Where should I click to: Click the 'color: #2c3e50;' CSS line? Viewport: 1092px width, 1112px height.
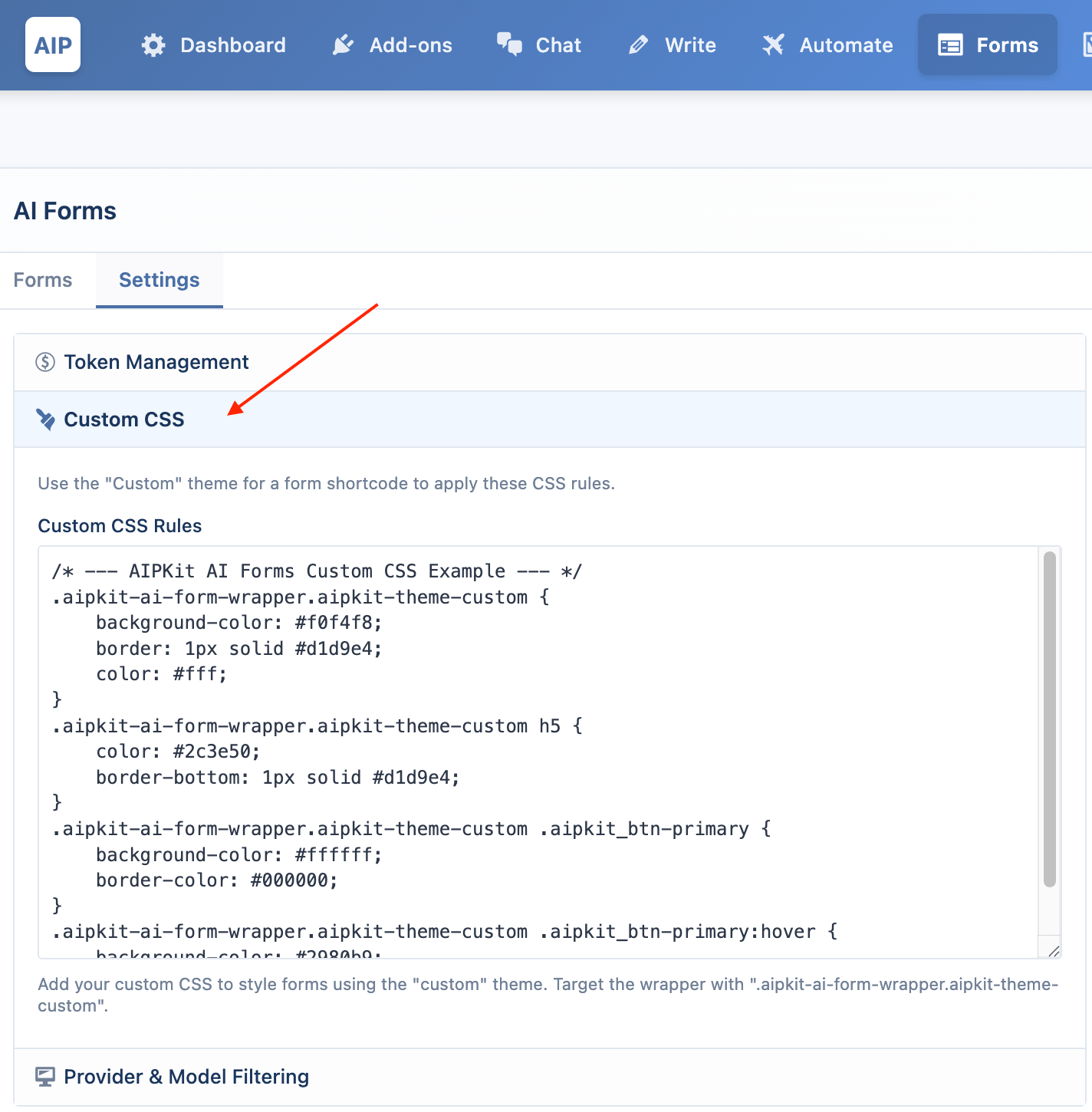click(x=178, y=752)
